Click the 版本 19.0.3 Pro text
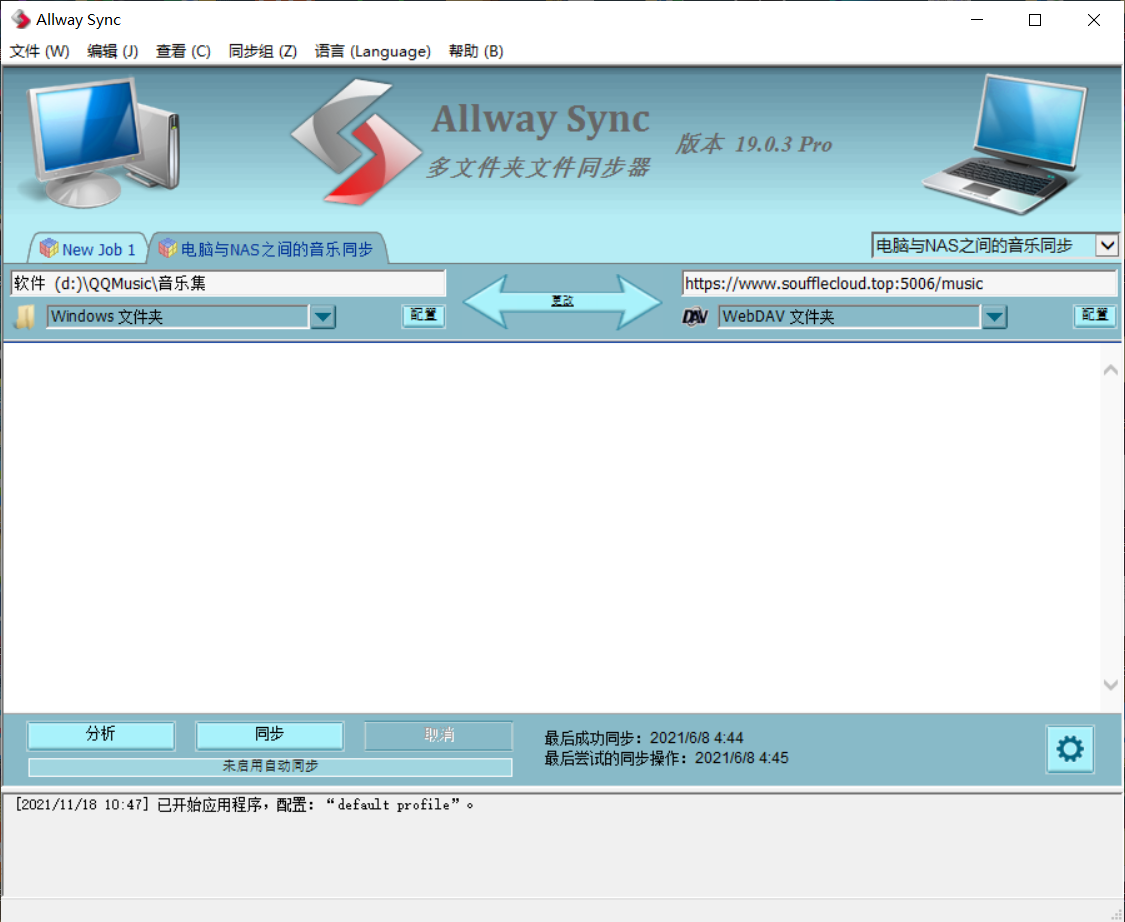The height and width of the screenshot is (922, 1125). 753,144
